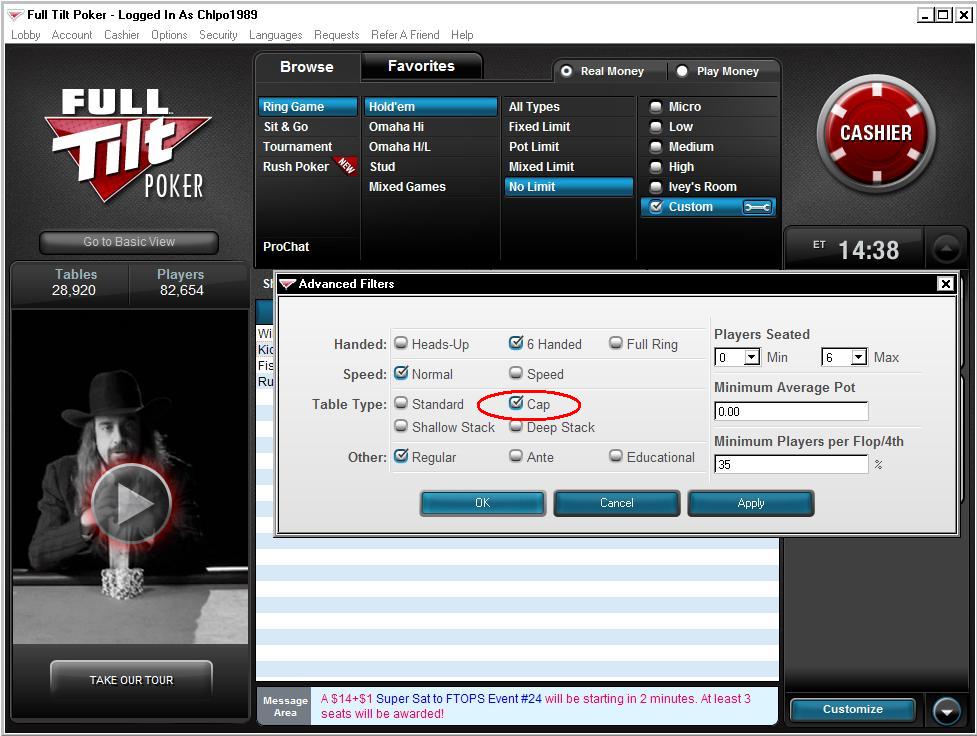This screenshot has width=977, height=736.
Task: Click the round arrow button beside Customize
Action: [946, 710]
